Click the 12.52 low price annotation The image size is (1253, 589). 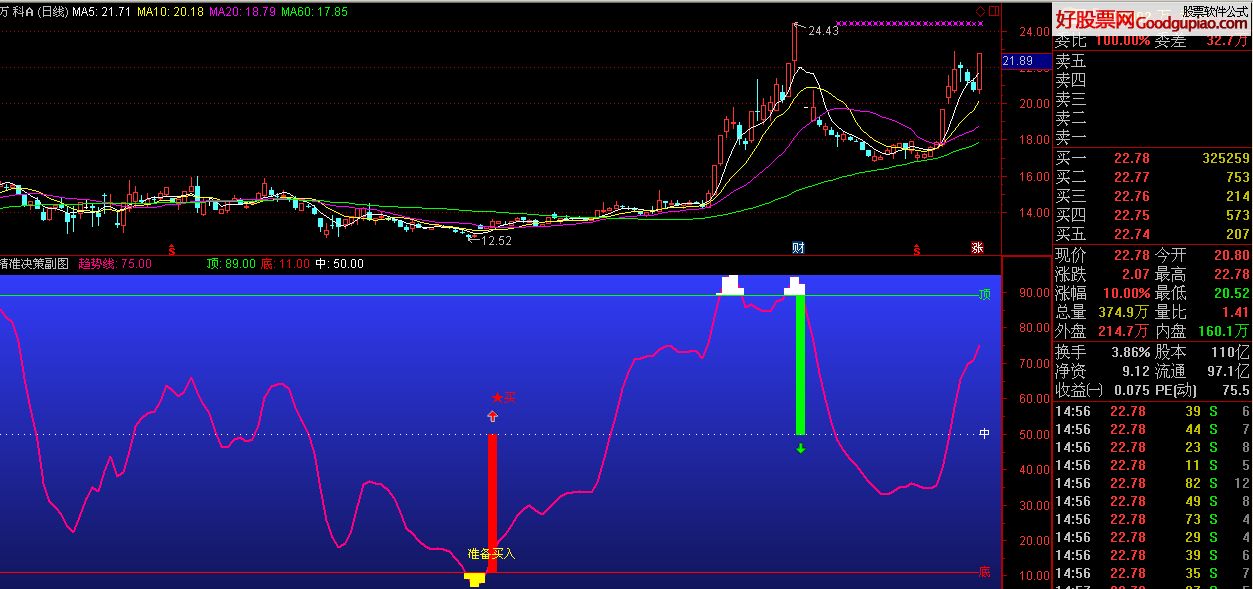click(x=495, y=240)
